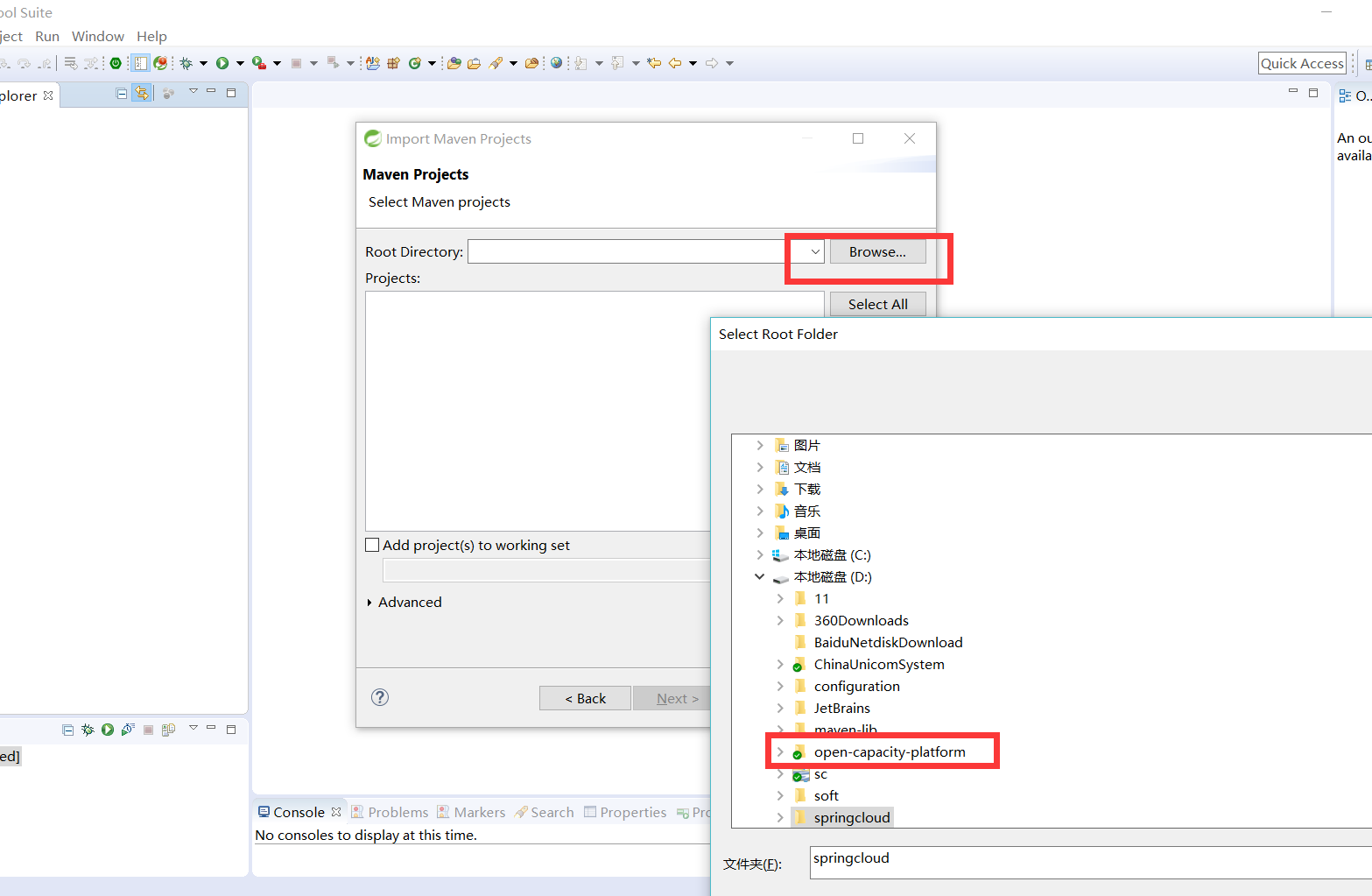Click the Debug bug icon in toolbar
Image resolution: width=1372 pixels, height=896 pixels.
point(186,63)
